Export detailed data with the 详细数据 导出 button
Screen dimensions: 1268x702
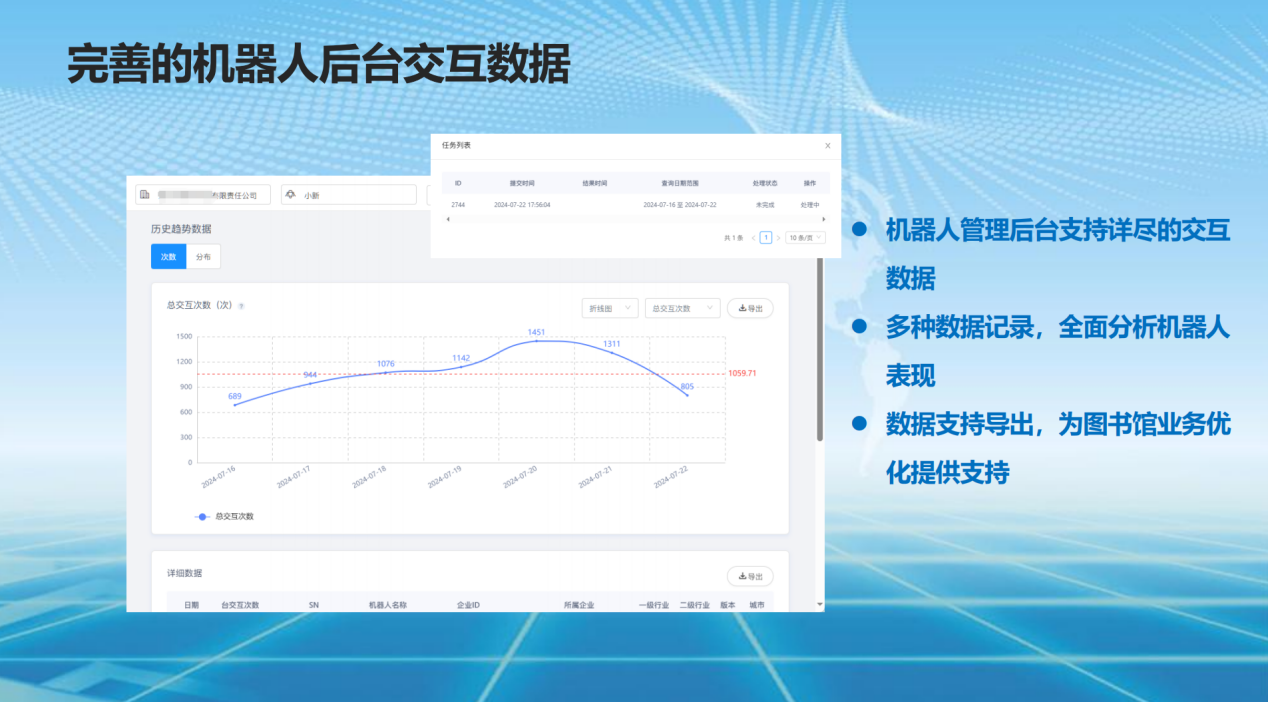(750, 577)
